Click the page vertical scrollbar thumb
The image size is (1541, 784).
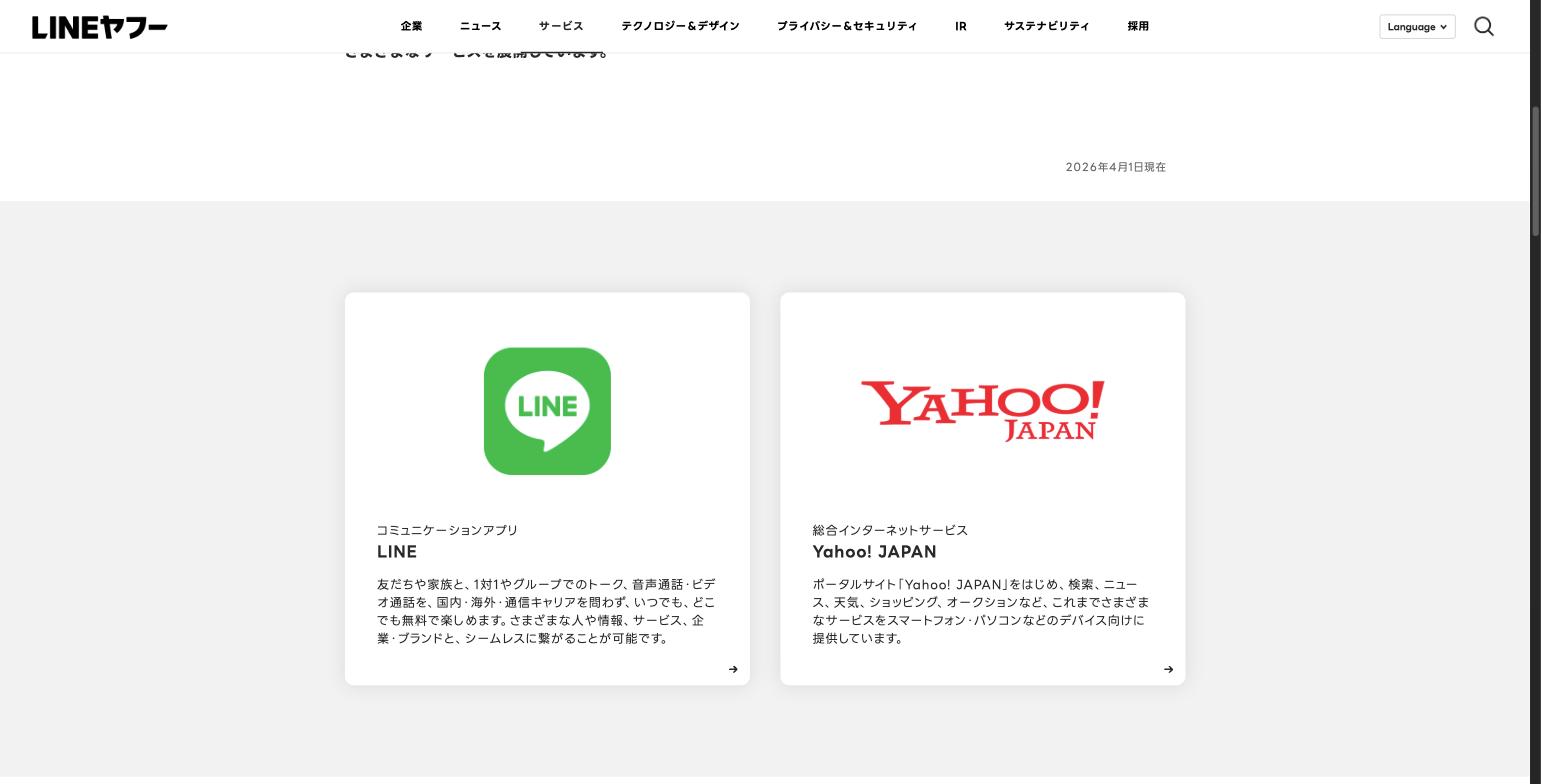1535,170
